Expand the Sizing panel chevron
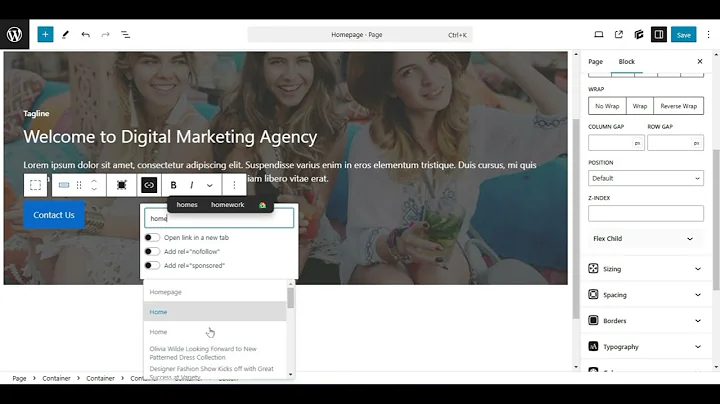Screen dimensions: 720x404 (x=698, y=269)
